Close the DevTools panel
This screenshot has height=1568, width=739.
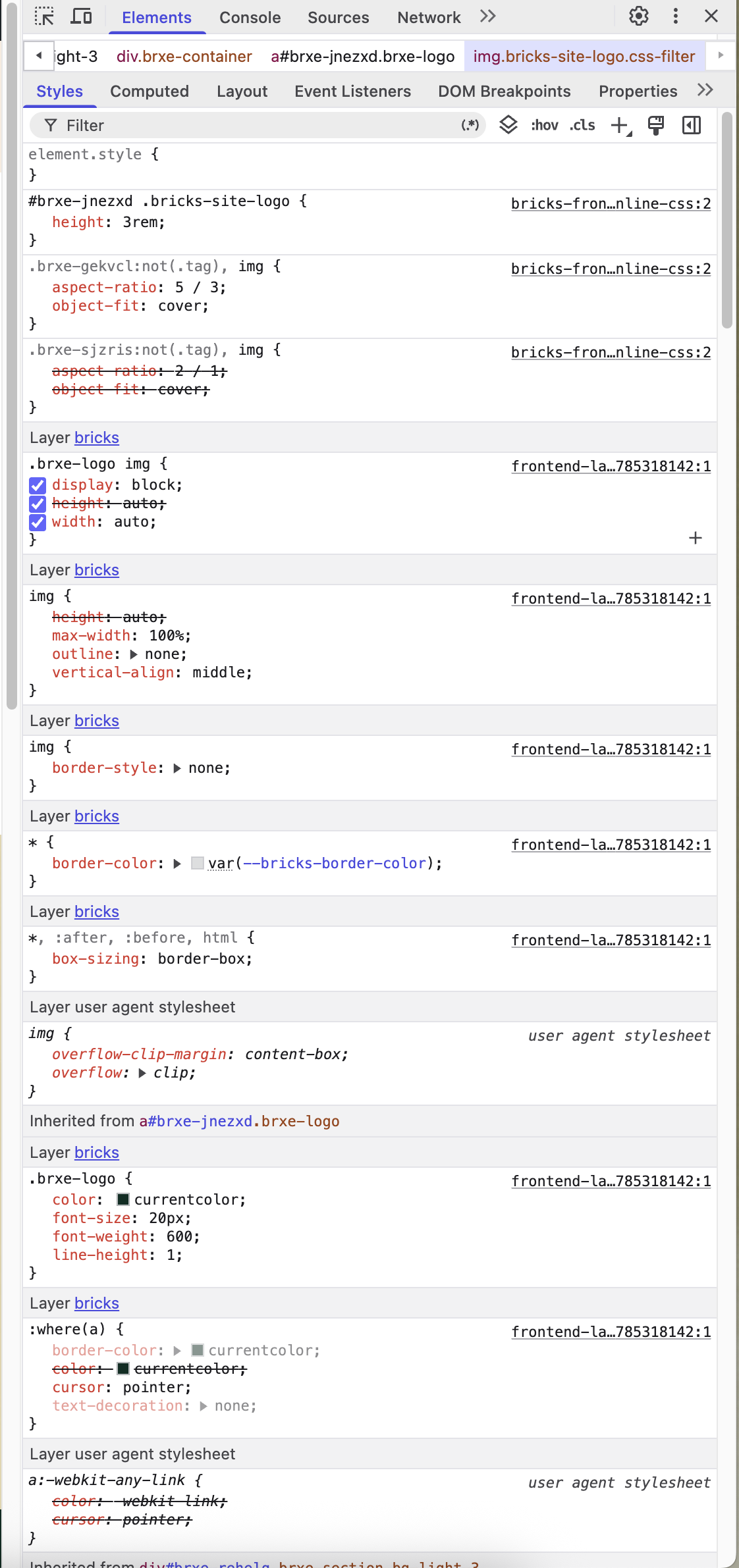coord(711,16)
